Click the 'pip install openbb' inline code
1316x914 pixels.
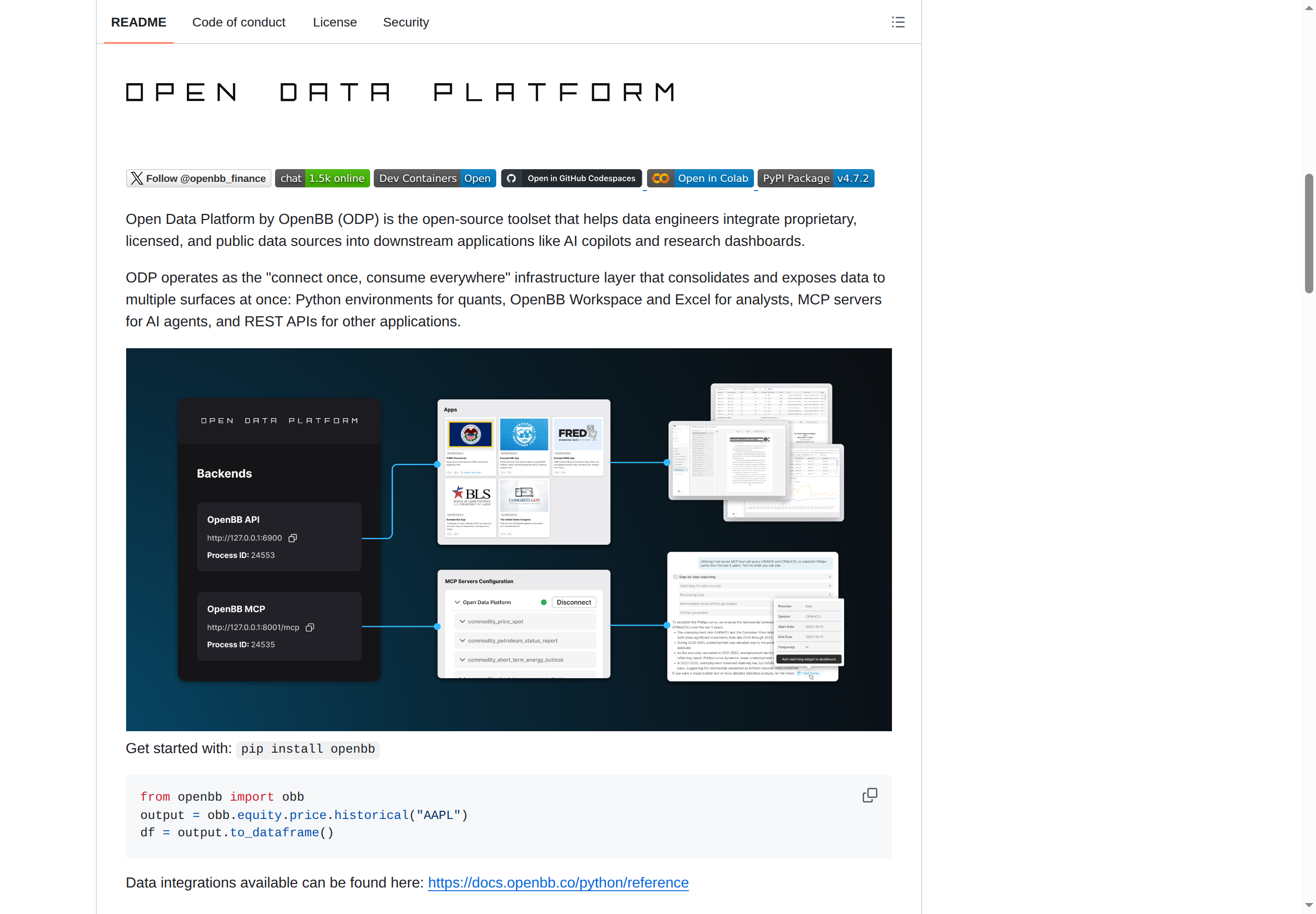308,749
